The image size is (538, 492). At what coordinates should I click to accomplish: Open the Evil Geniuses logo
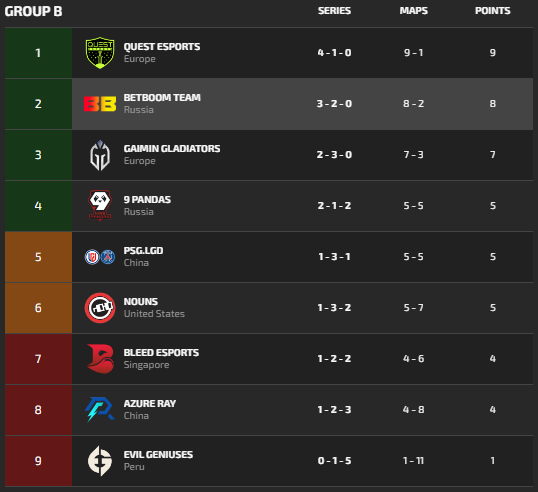[100, 461]
